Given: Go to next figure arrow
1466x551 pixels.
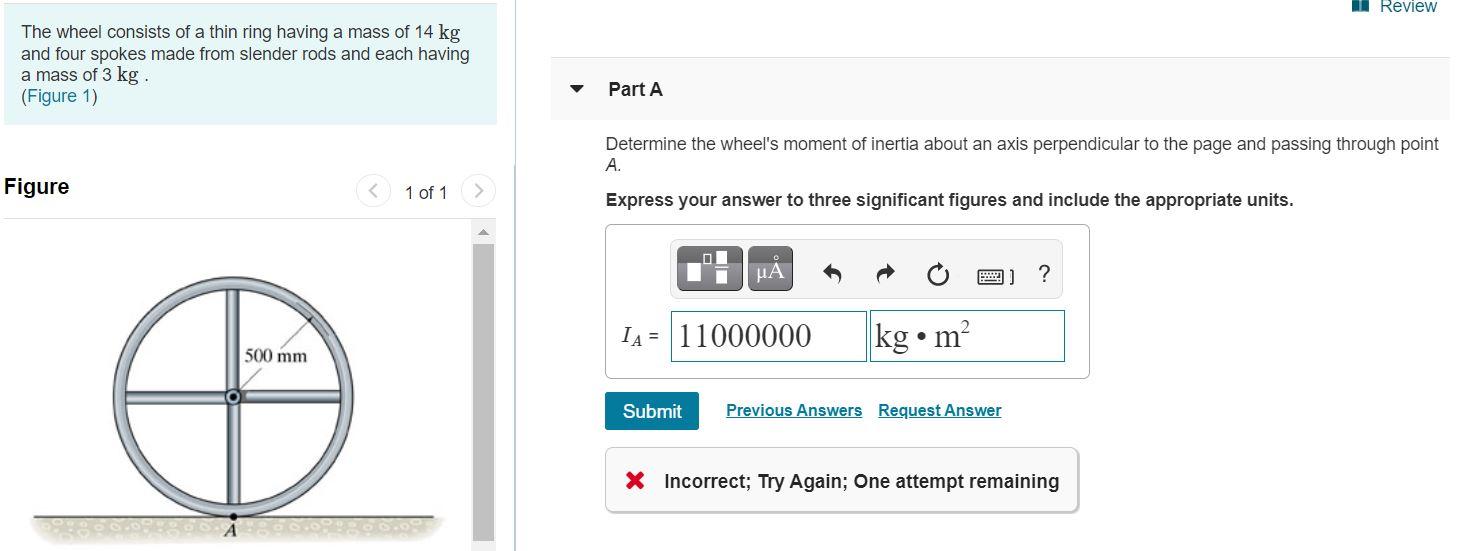Looking at the screenshot, I should pyautogui.click(x=478, y=190).
